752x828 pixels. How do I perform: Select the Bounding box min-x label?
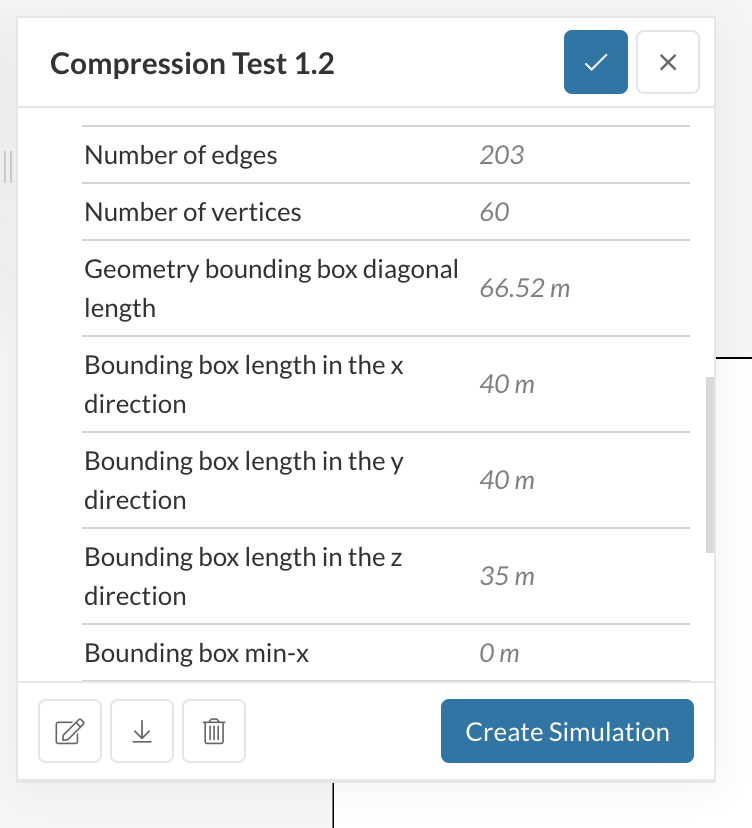click(x=197, y=654)
